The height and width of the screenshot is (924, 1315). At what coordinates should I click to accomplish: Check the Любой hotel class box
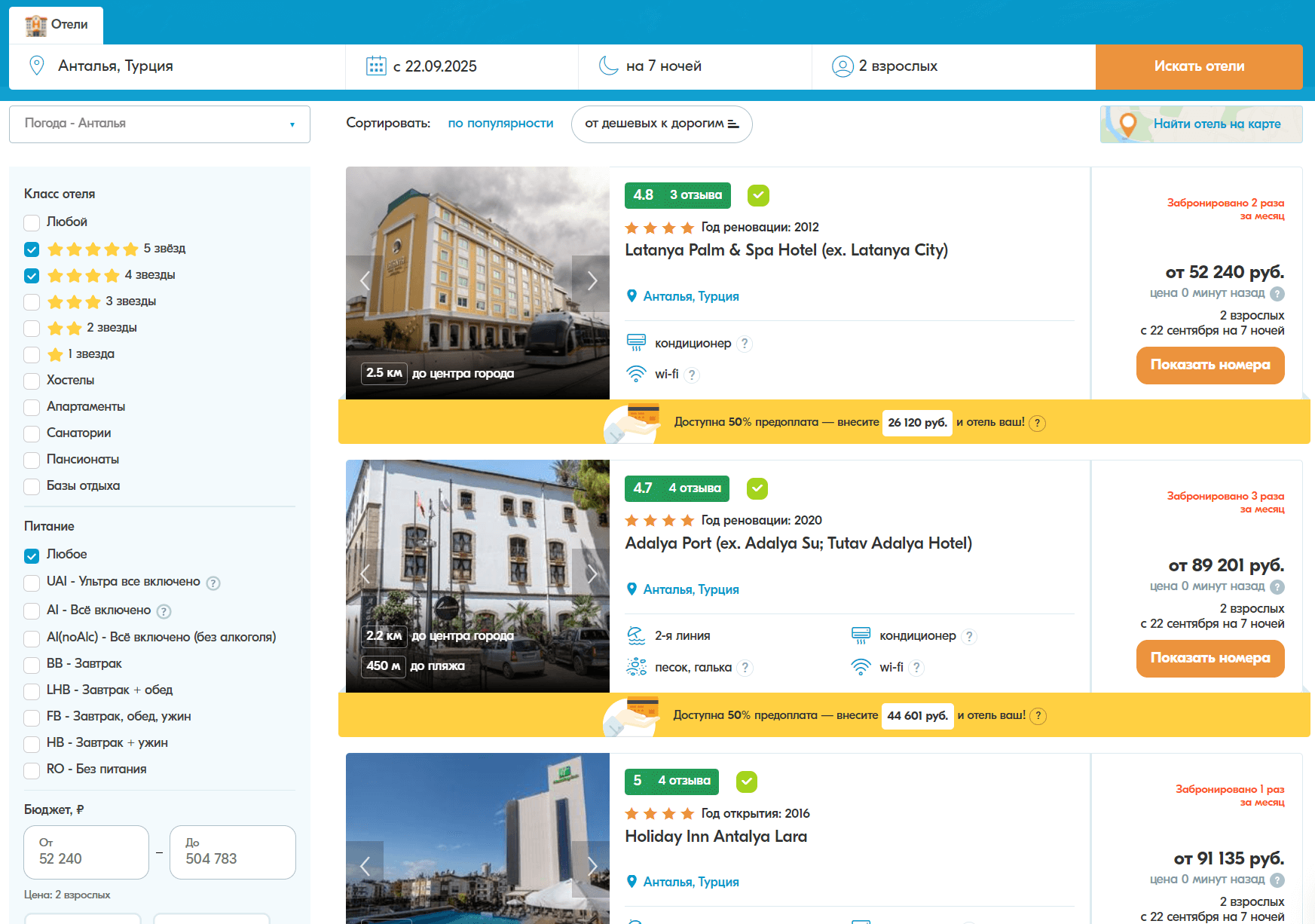pyautogui.click(x=32, y=223)
